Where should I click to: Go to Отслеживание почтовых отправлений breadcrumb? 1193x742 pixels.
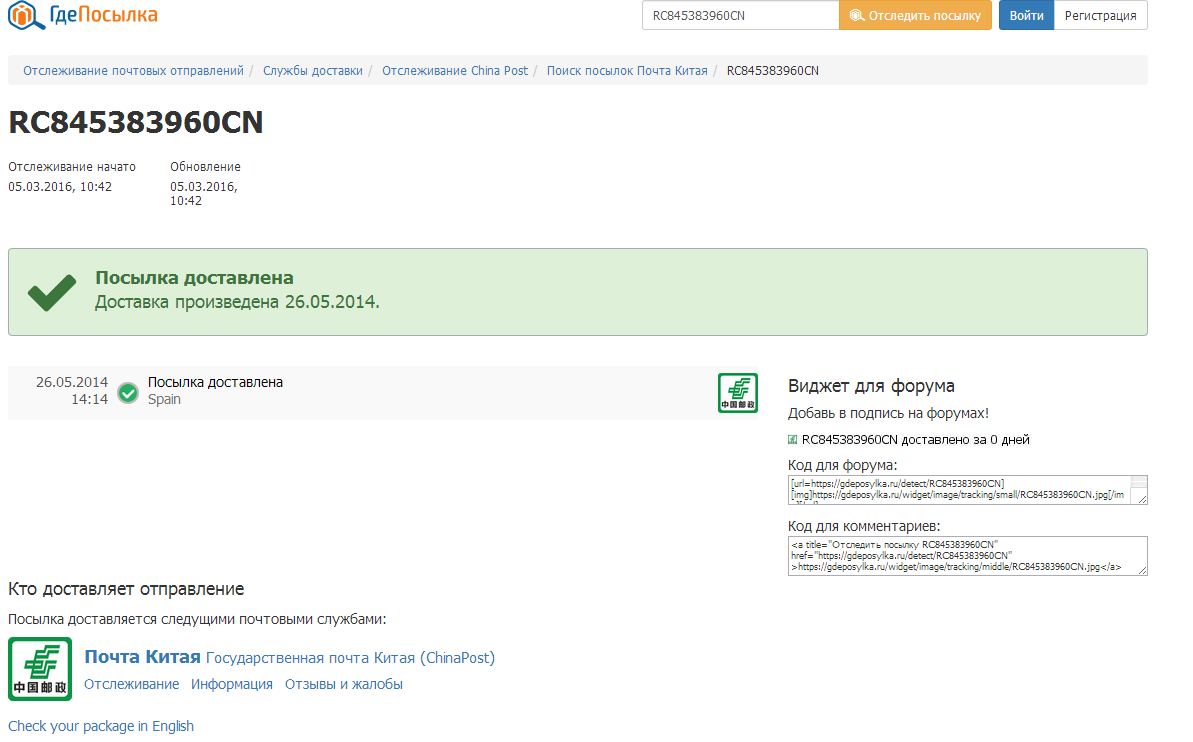[133, 71]
